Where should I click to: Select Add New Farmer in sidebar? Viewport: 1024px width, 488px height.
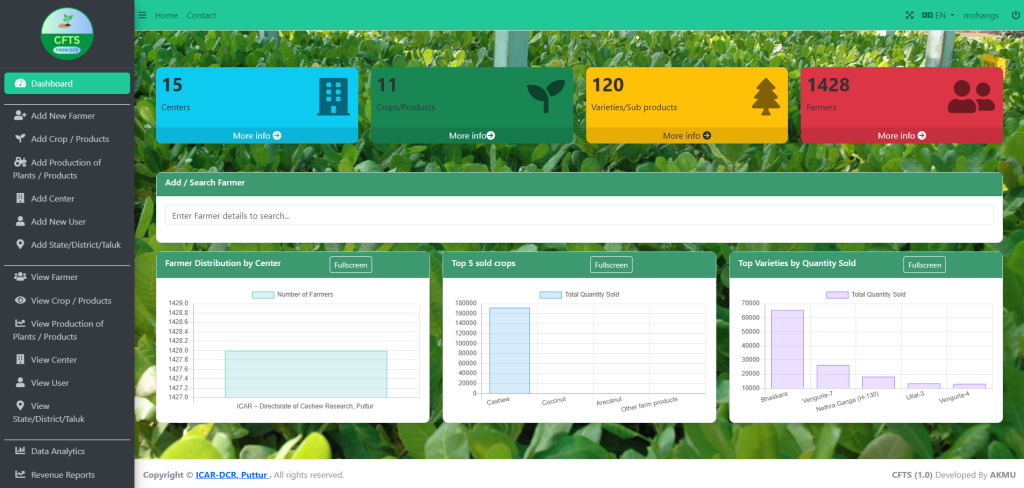62,116
